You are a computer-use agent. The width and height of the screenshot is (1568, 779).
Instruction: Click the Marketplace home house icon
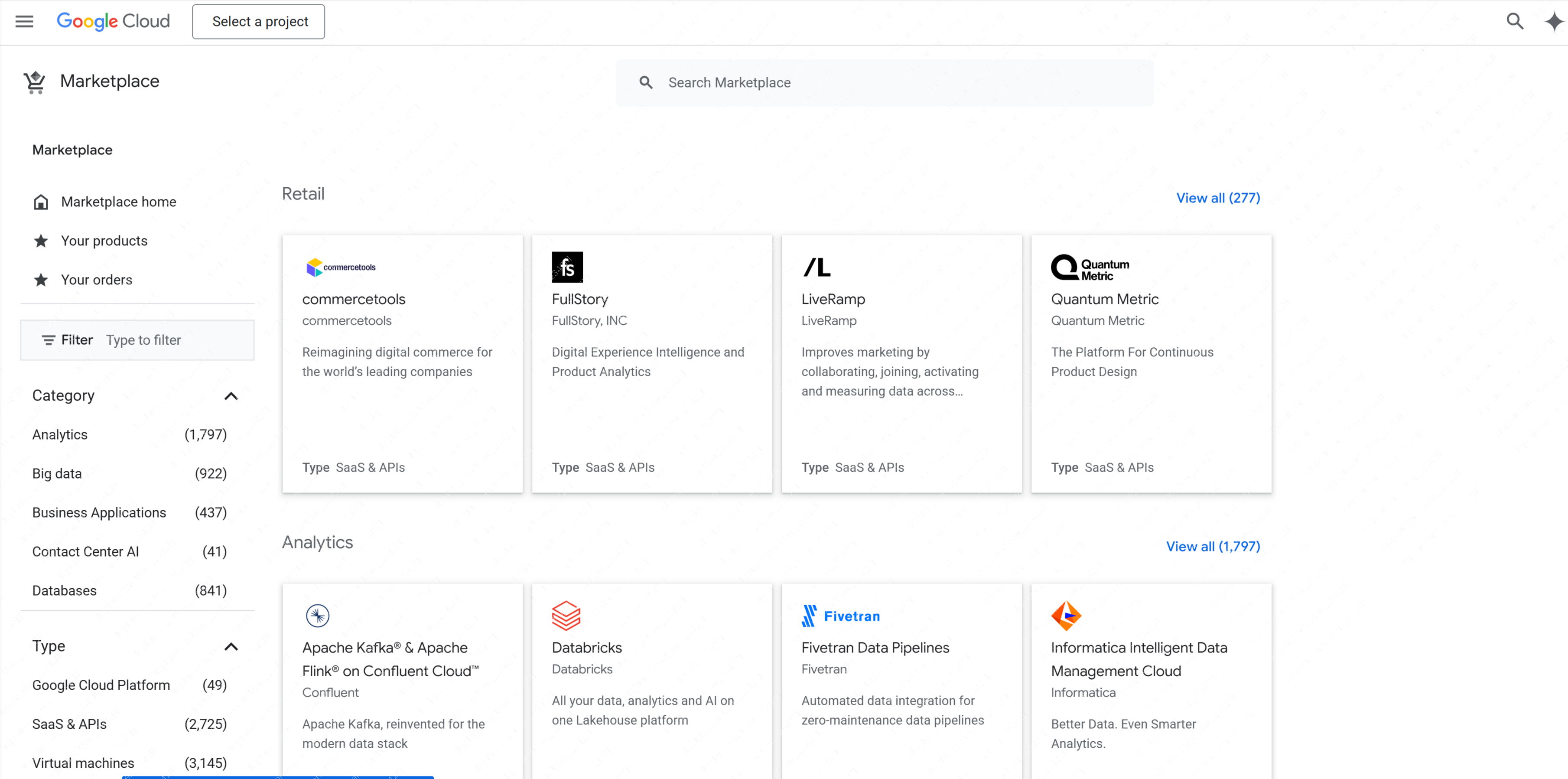click(41, 202)
